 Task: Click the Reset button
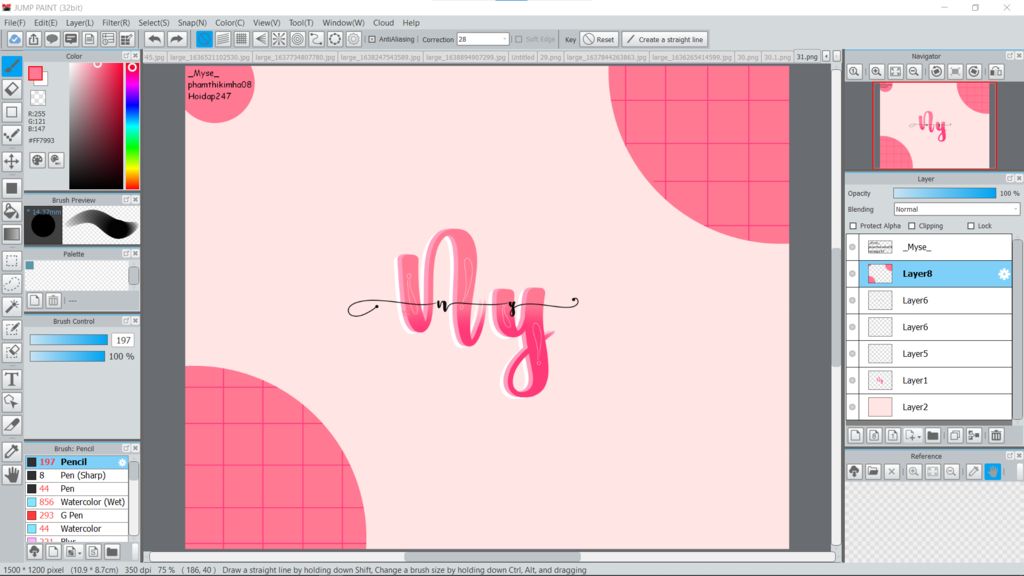[599, 39]
